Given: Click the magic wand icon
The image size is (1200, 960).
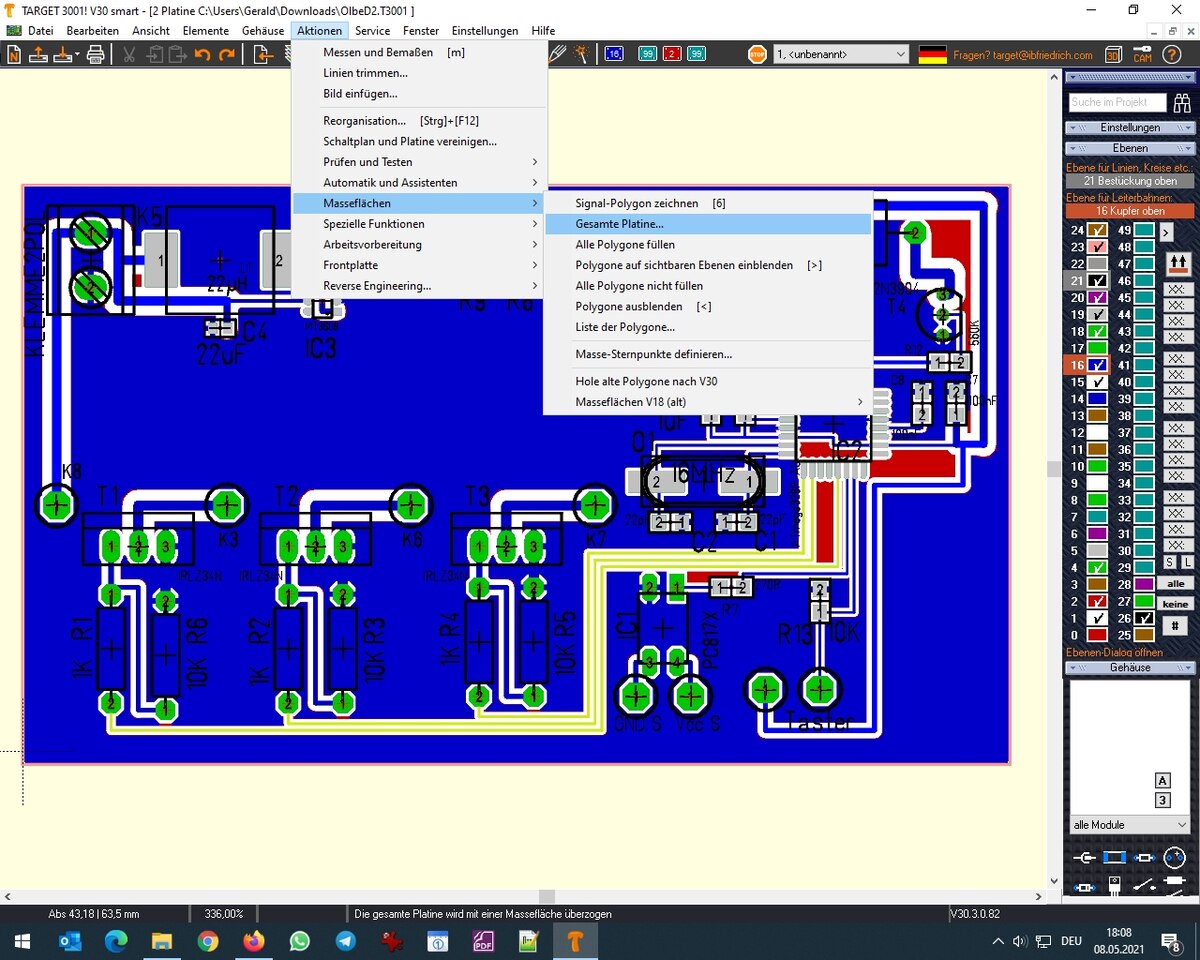Looking at the screenshot, I should (581, 54).
